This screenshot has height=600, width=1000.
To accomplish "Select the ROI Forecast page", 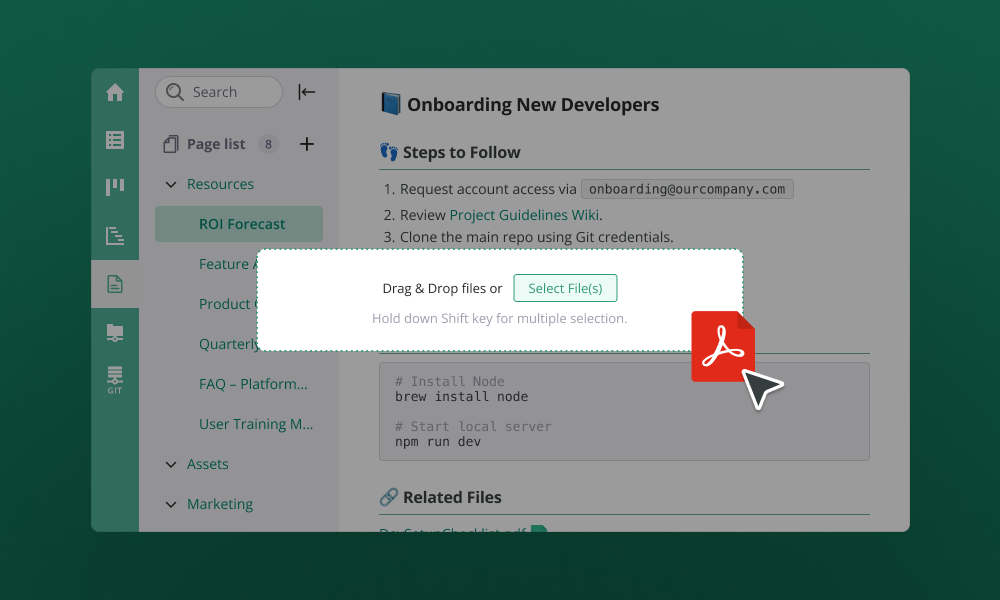I will pyautogui.click(x=242, y=224).
